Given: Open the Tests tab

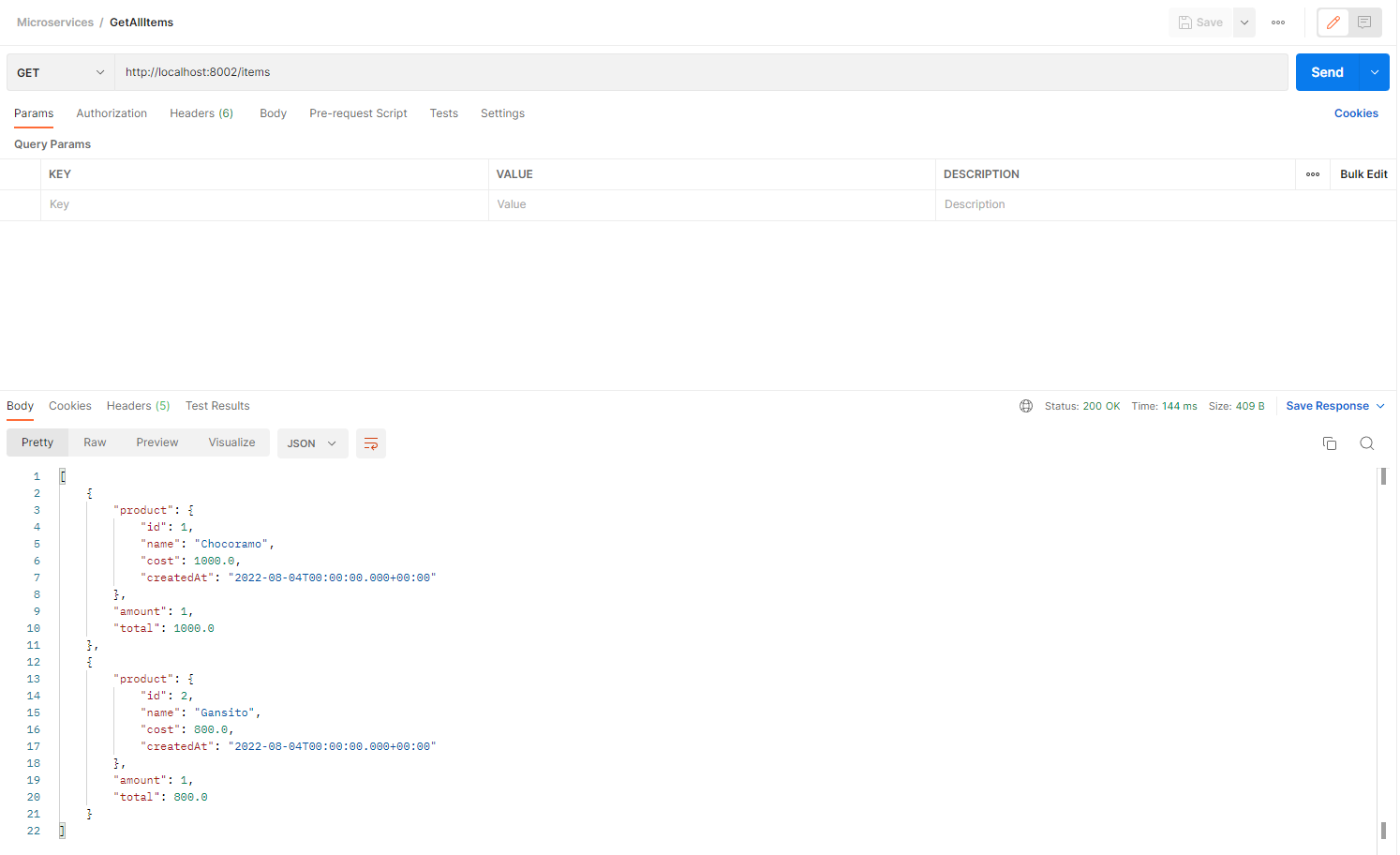Looking at the screenshot, I should tap(443, 112).
